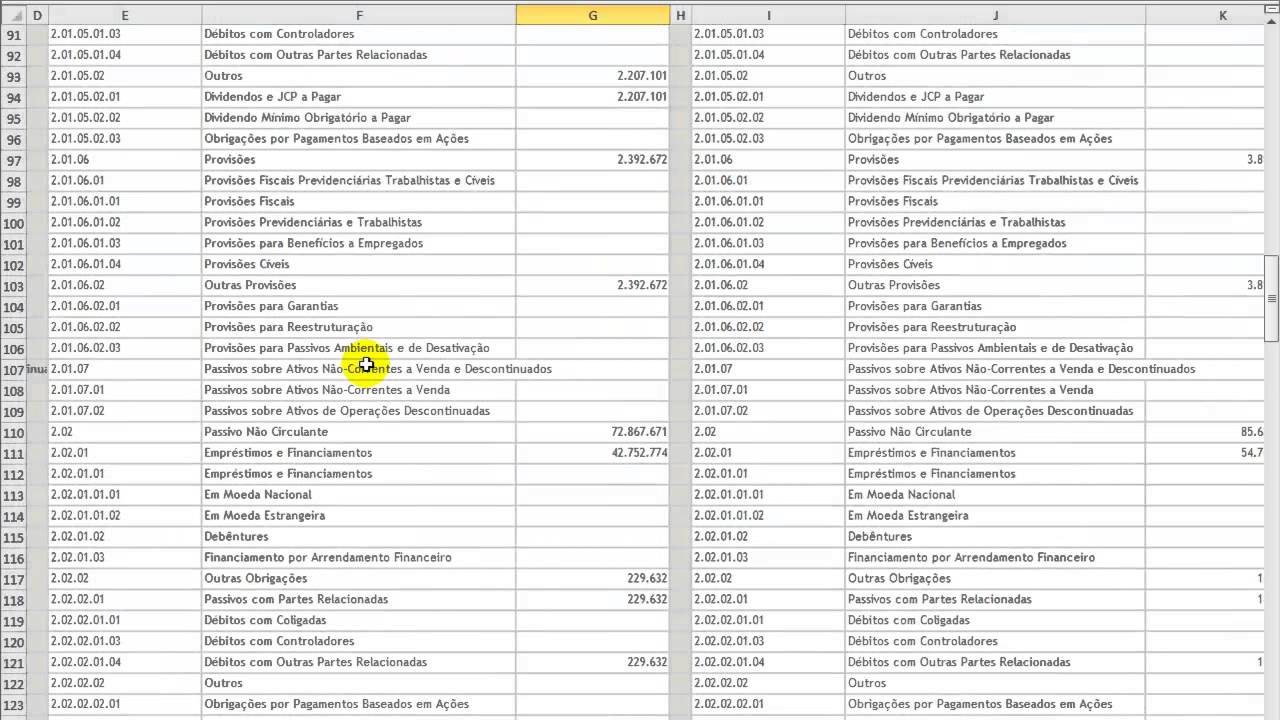The image size is (1280, 720).
Task: Select column G header
Action: click(593, 15)
